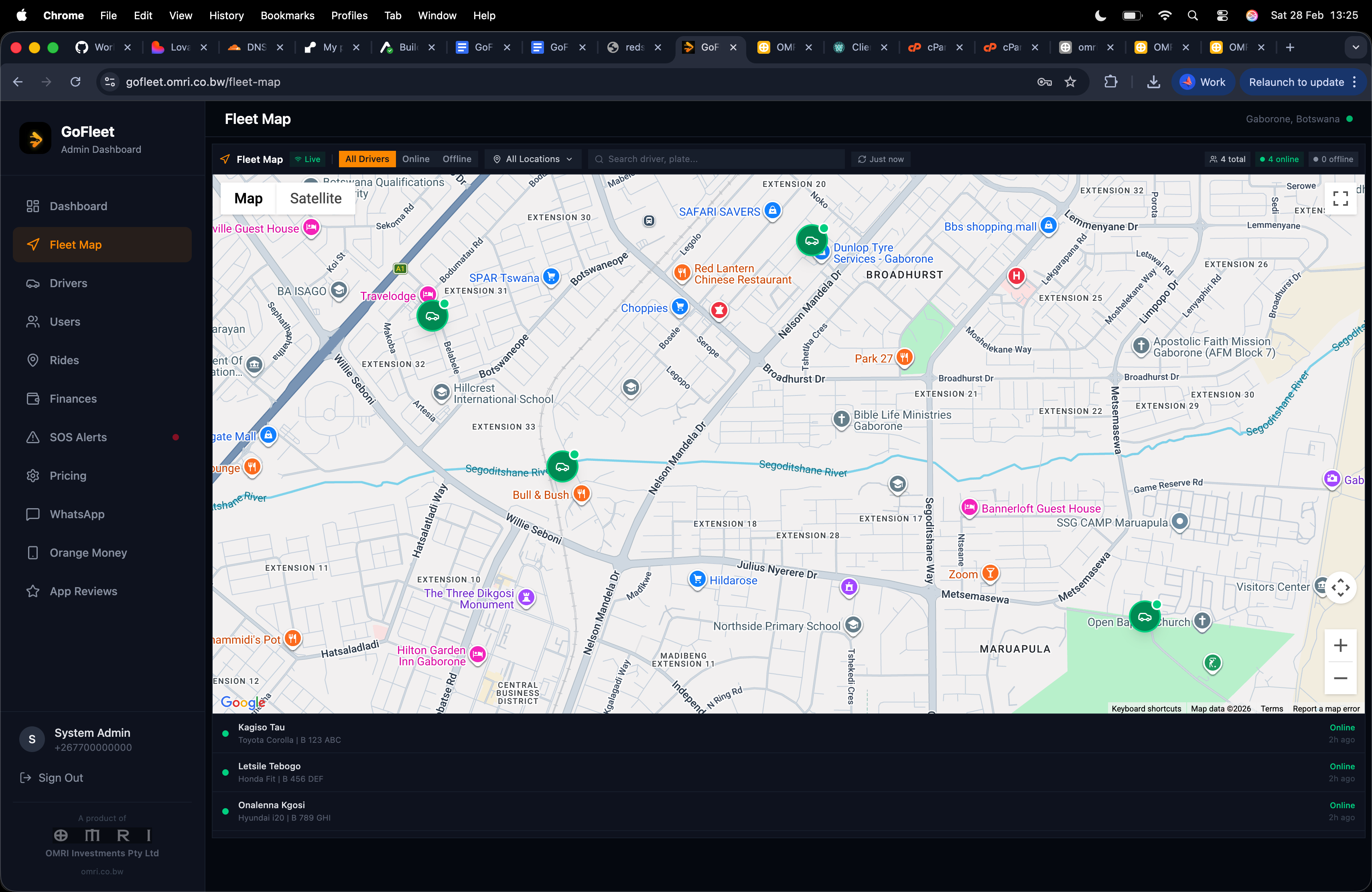The width and height of the screenshot is (1372, 892).
Task: Open a new browser tab
Action: pos(1290,47)
